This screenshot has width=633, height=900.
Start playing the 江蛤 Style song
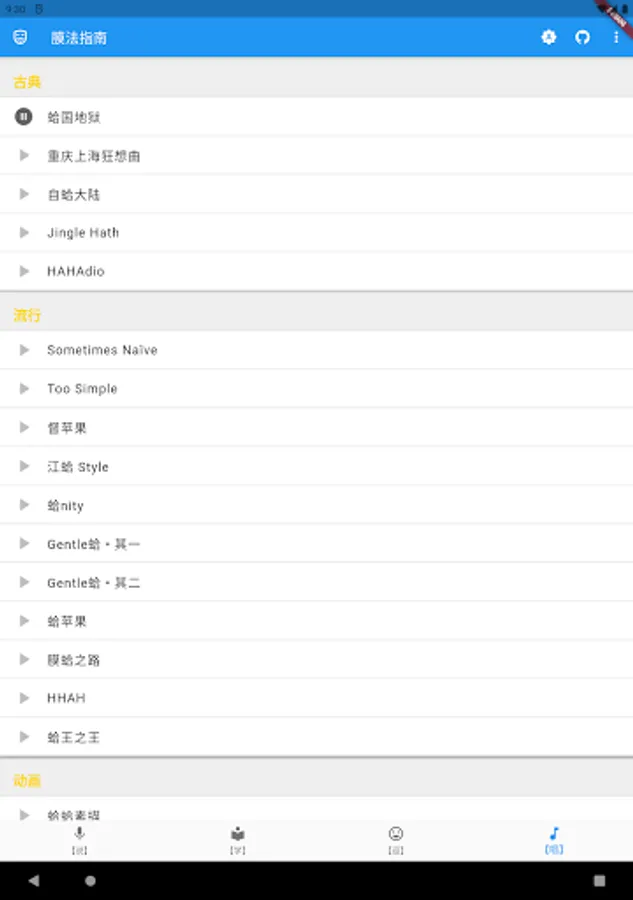pos(24,466)
